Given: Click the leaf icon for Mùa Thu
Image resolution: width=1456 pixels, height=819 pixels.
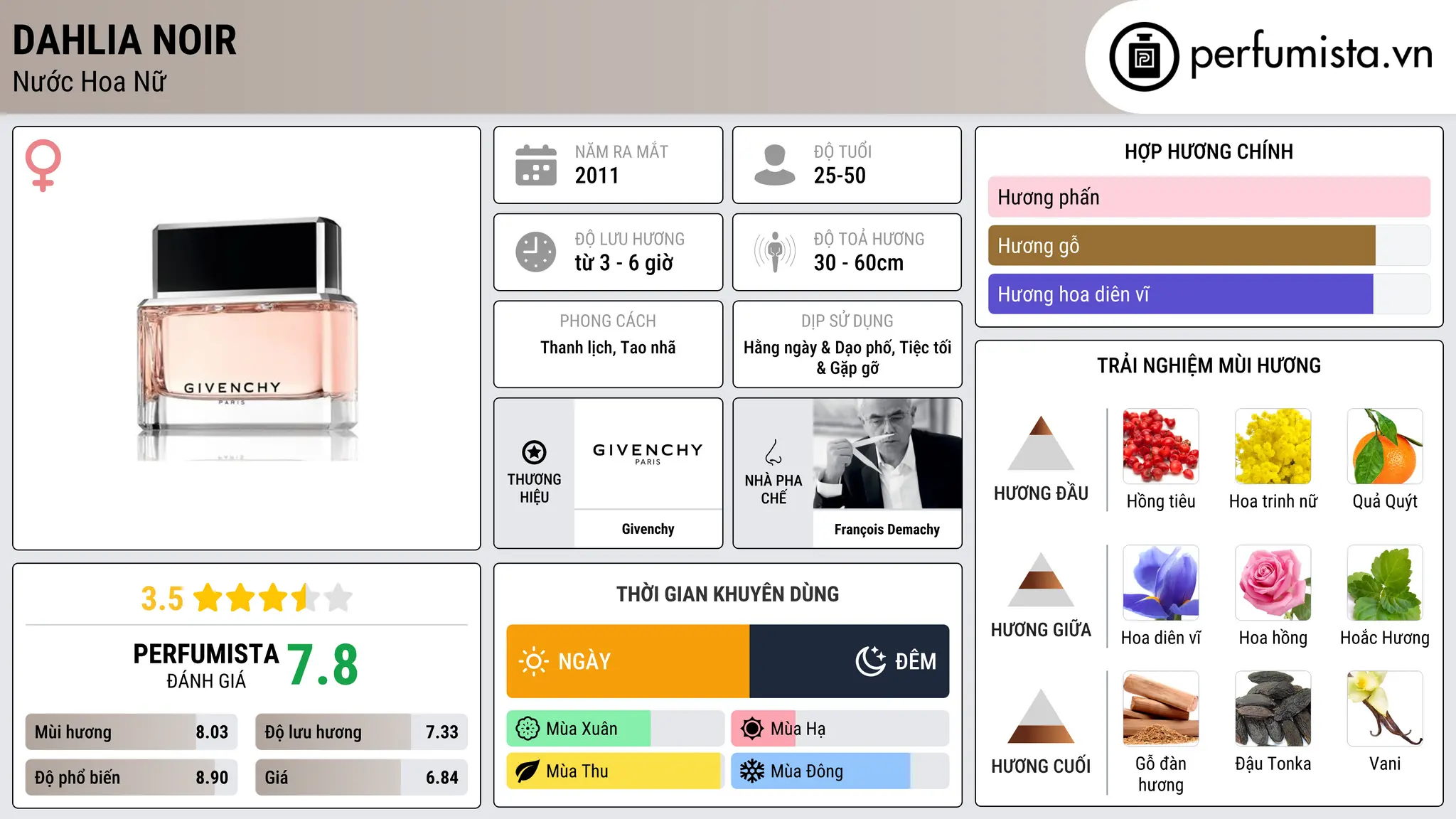Looking at the screenshot, I should coord(528,771).
